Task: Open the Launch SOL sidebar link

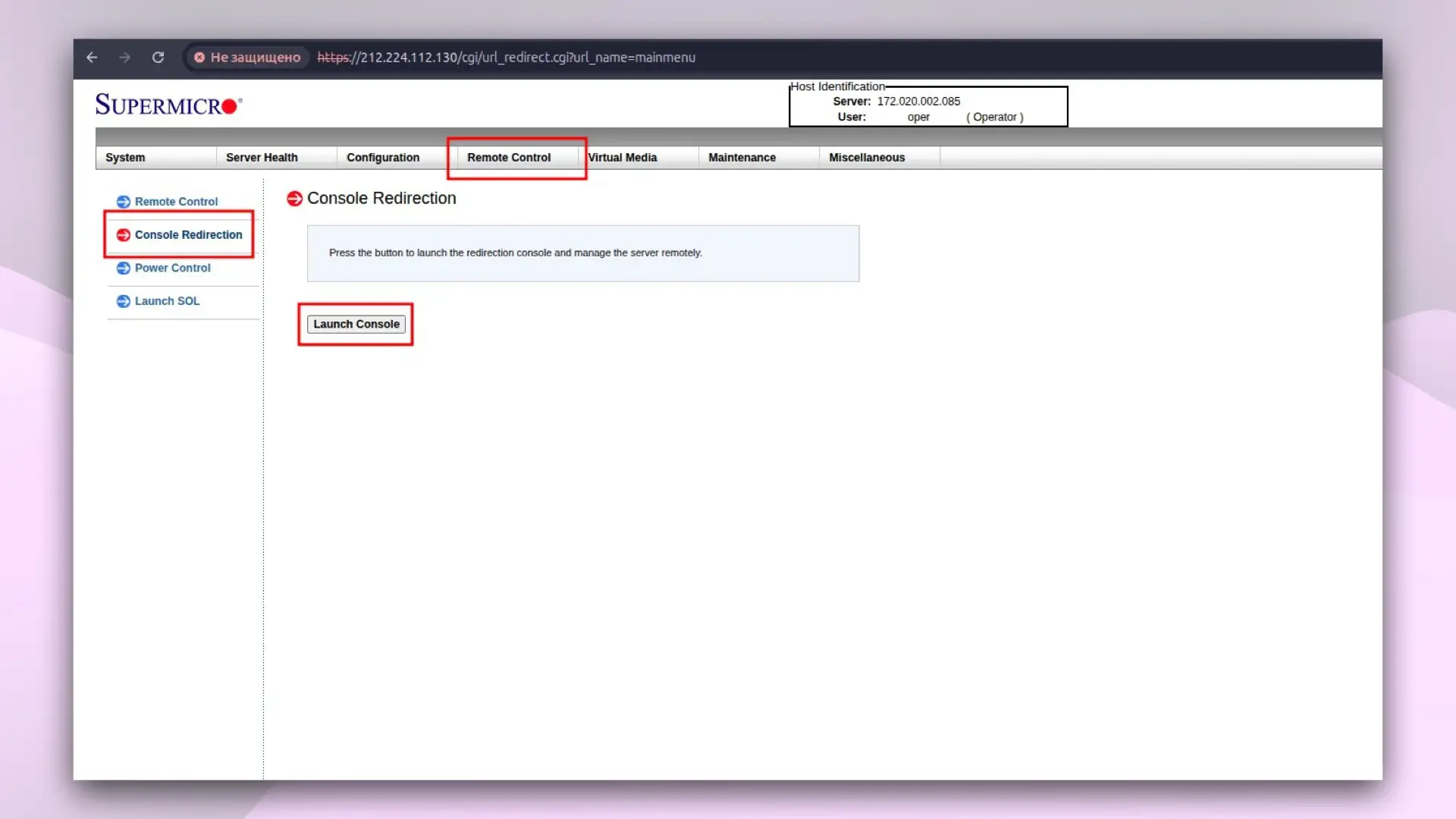Action: [x=167, y=301]
